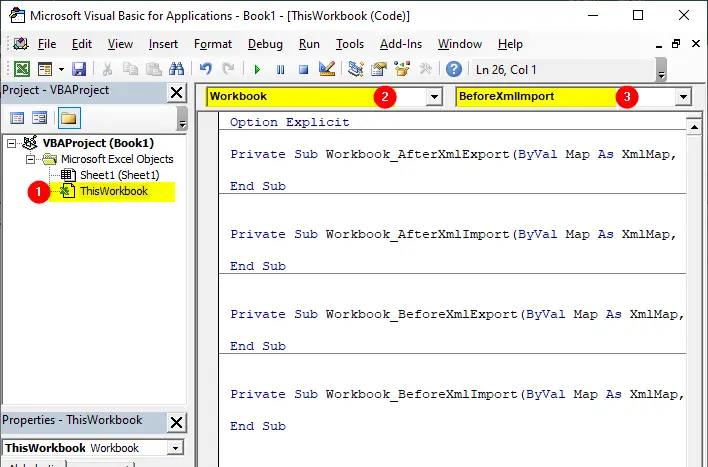Open the Insert menu
708x467 pixels.
[x=163, y=44]
